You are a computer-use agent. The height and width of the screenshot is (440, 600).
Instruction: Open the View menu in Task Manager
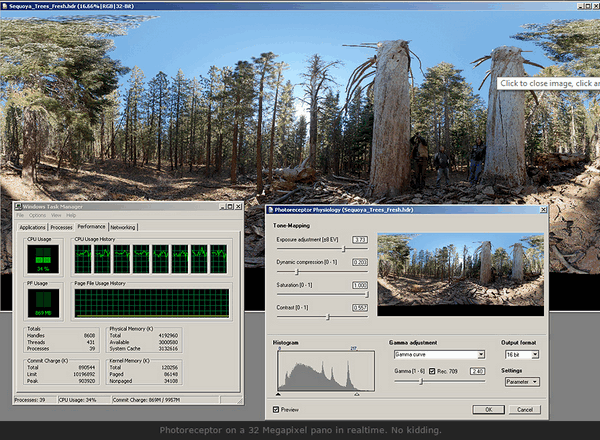pos(56,215)
